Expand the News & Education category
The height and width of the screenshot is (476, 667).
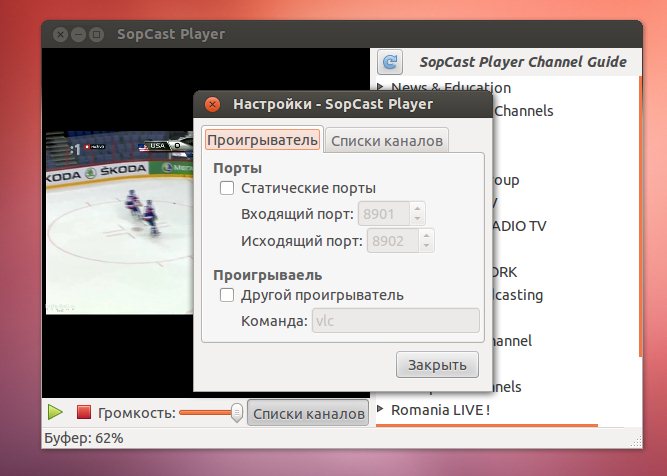pyautogui.click(x=381, y=87)
